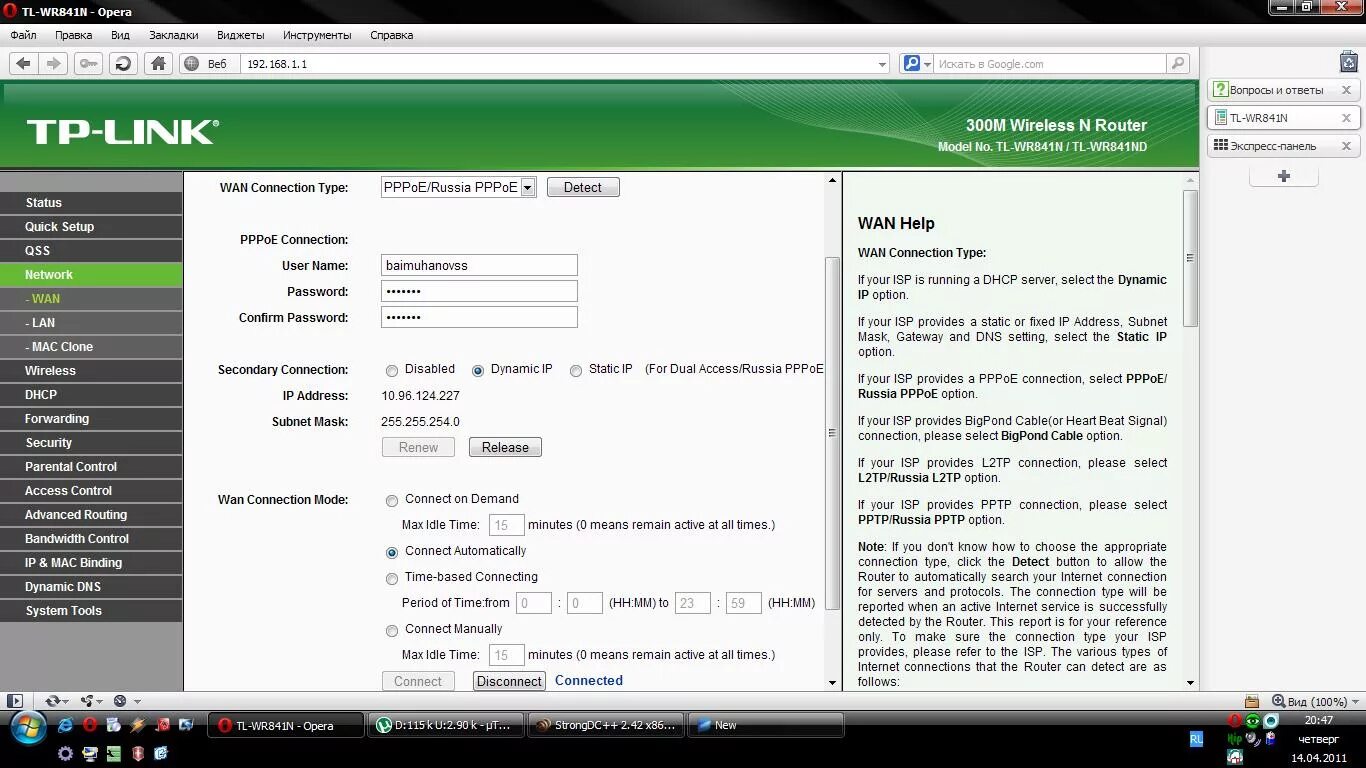Open the Windows Start orb
This screenshot has width=1366, height=768.
pos(27,726)
